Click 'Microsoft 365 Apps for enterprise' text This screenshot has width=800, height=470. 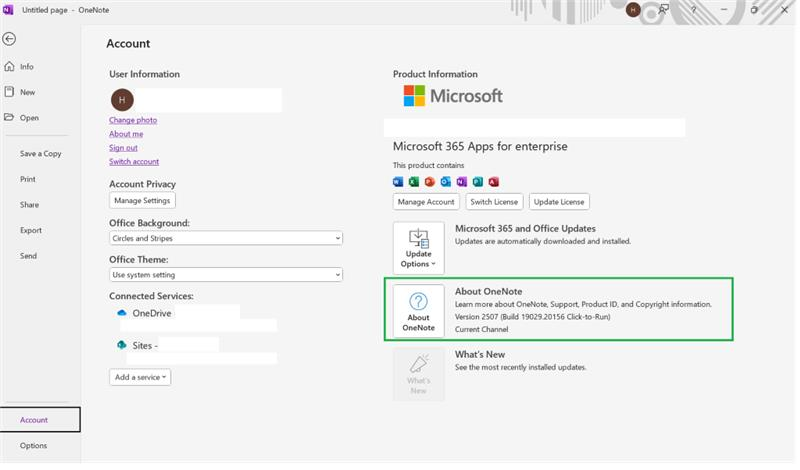[x=481, y=147]
